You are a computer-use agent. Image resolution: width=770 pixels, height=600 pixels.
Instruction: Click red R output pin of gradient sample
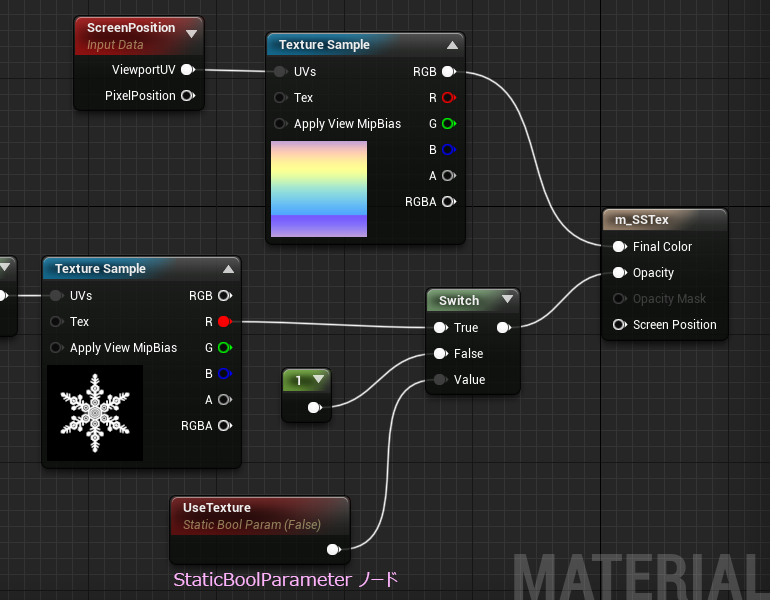click(449, 98)
